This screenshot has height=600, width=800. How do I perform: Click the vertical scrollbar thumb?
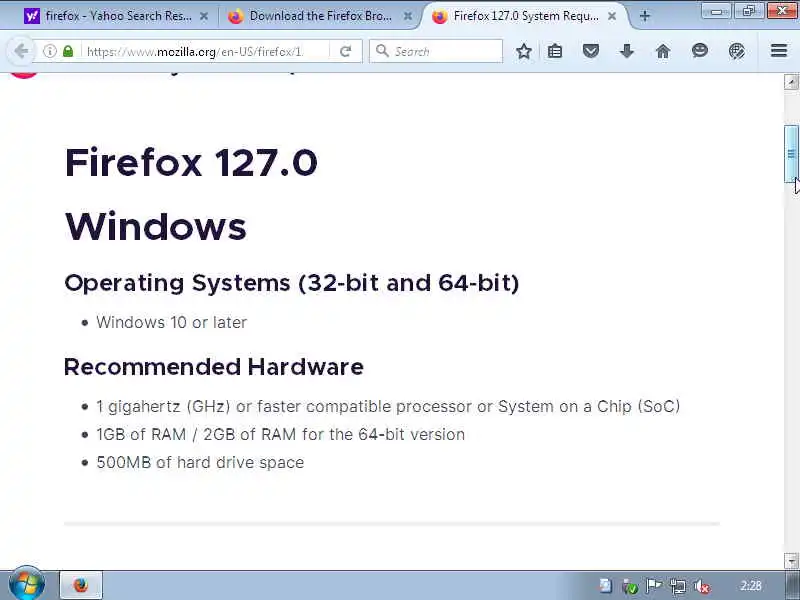click(x=791, y=153)
